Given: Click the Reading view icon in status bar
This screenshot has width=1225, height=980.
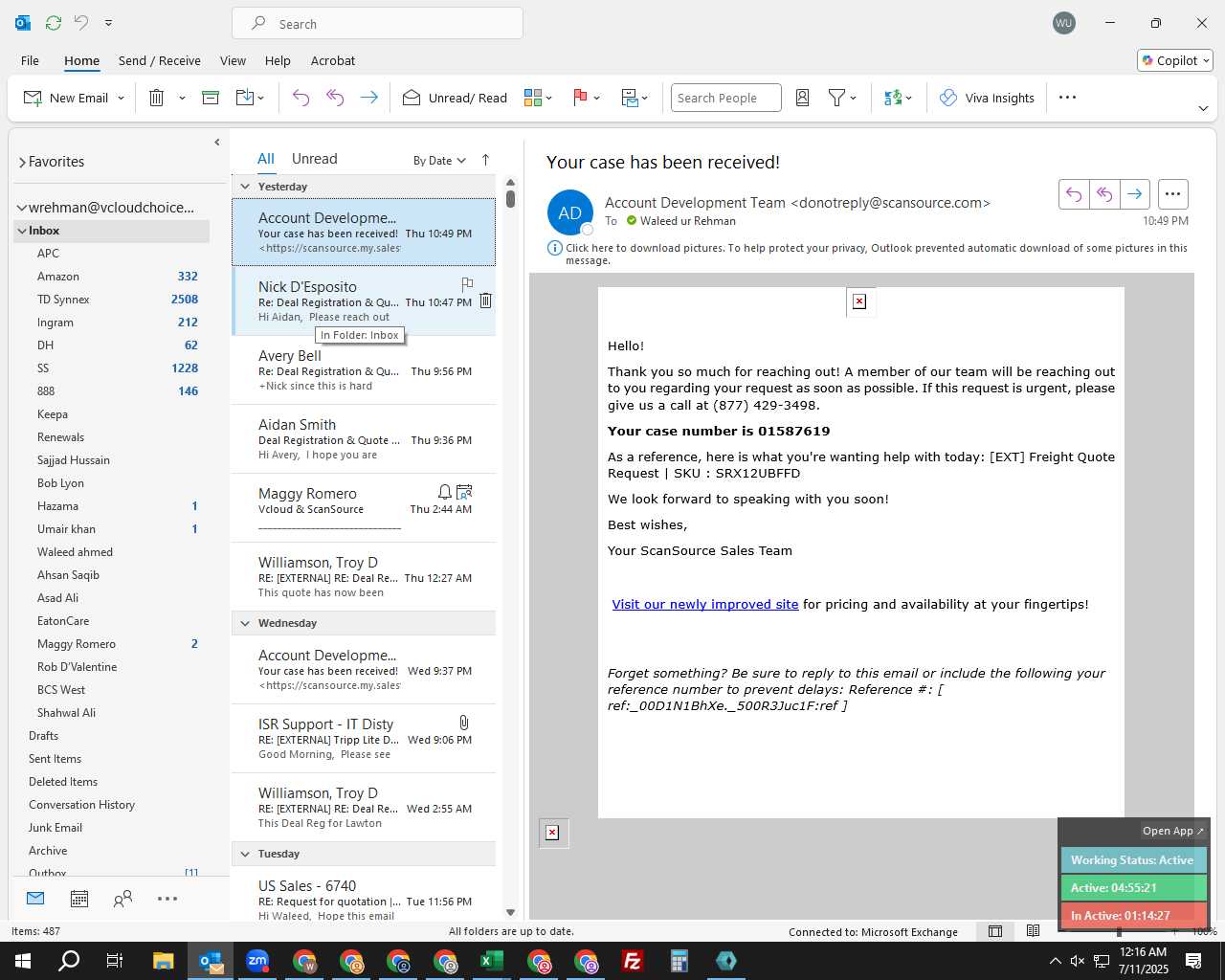Looking at the screenshot, I should click(1033, 931).
